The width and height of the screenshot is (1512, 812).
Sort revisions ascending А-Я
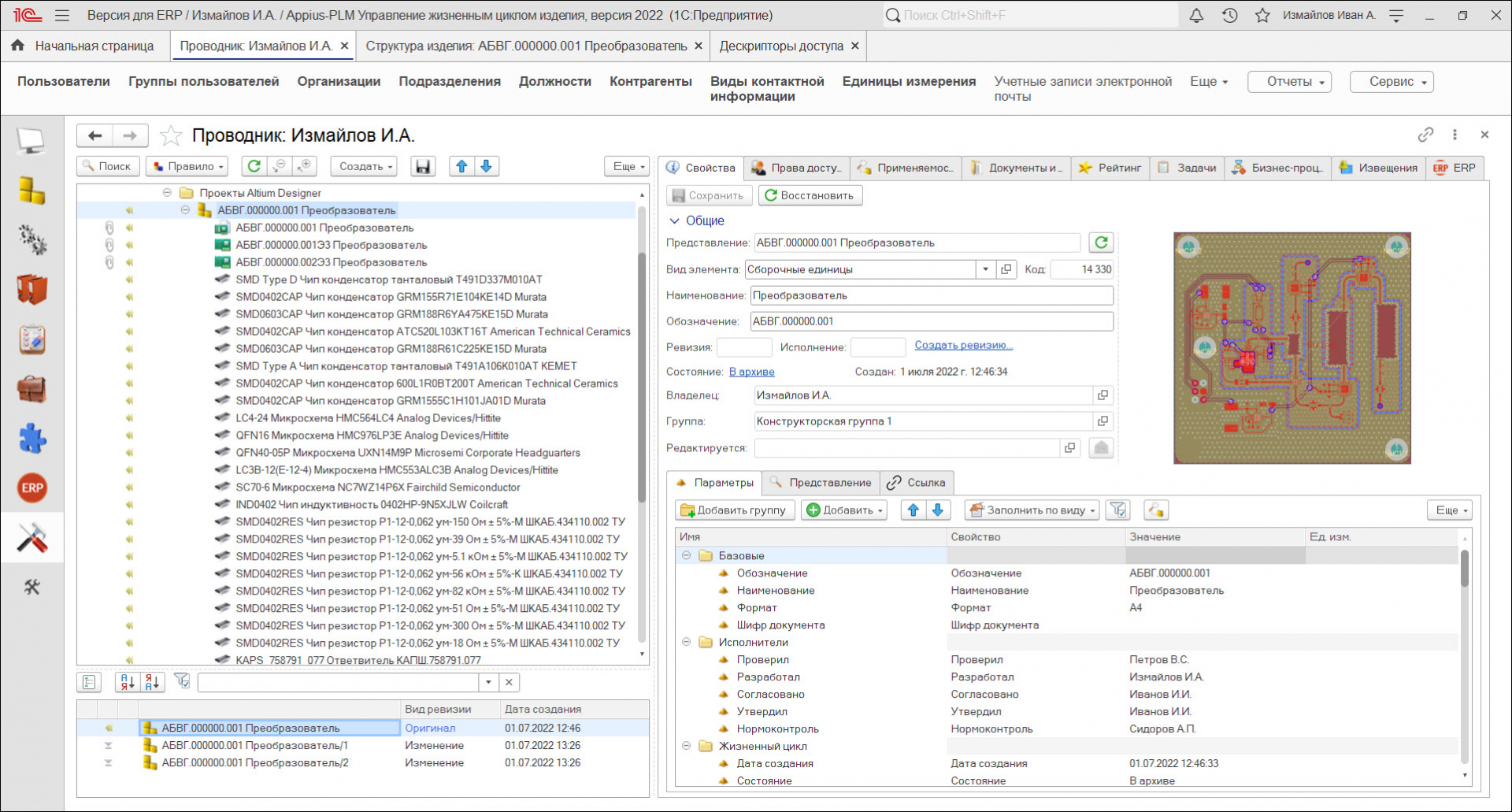(127, 682)
